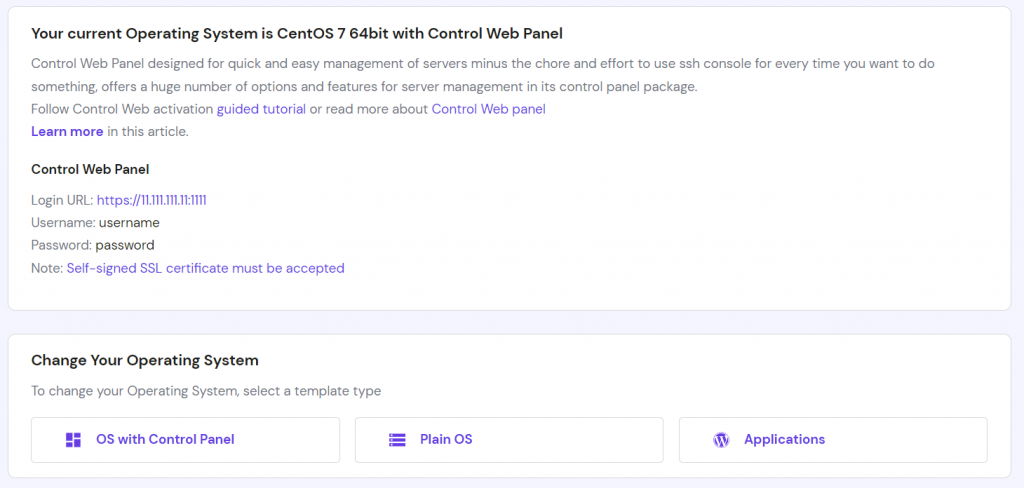Open the Login URL https://11.111.111.11:1111
The width and height of the screenshot is (1024, 488).
click(151, 200)
